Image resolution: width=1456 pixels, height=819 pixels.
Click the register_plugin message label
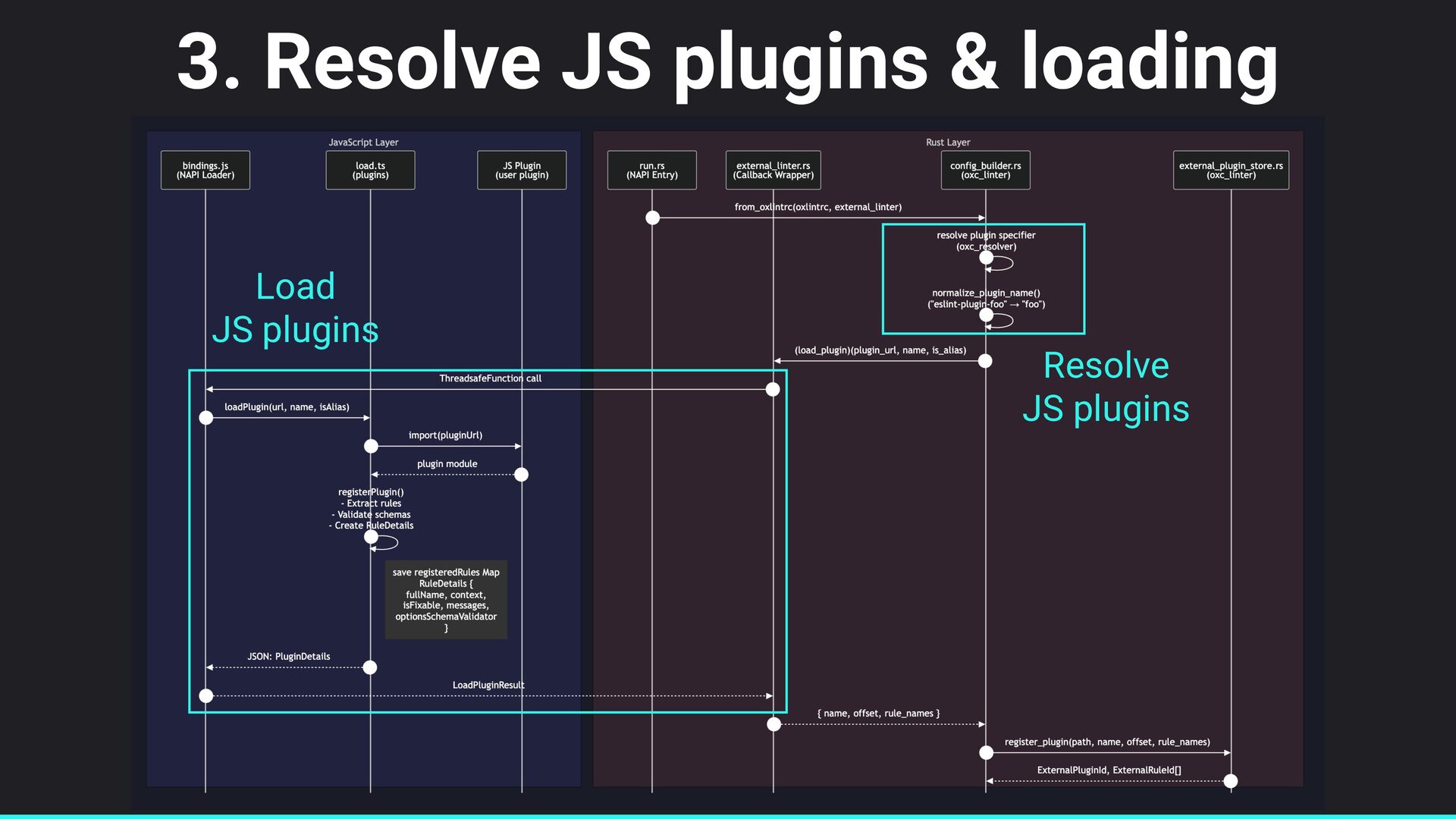click(1107, 742)
